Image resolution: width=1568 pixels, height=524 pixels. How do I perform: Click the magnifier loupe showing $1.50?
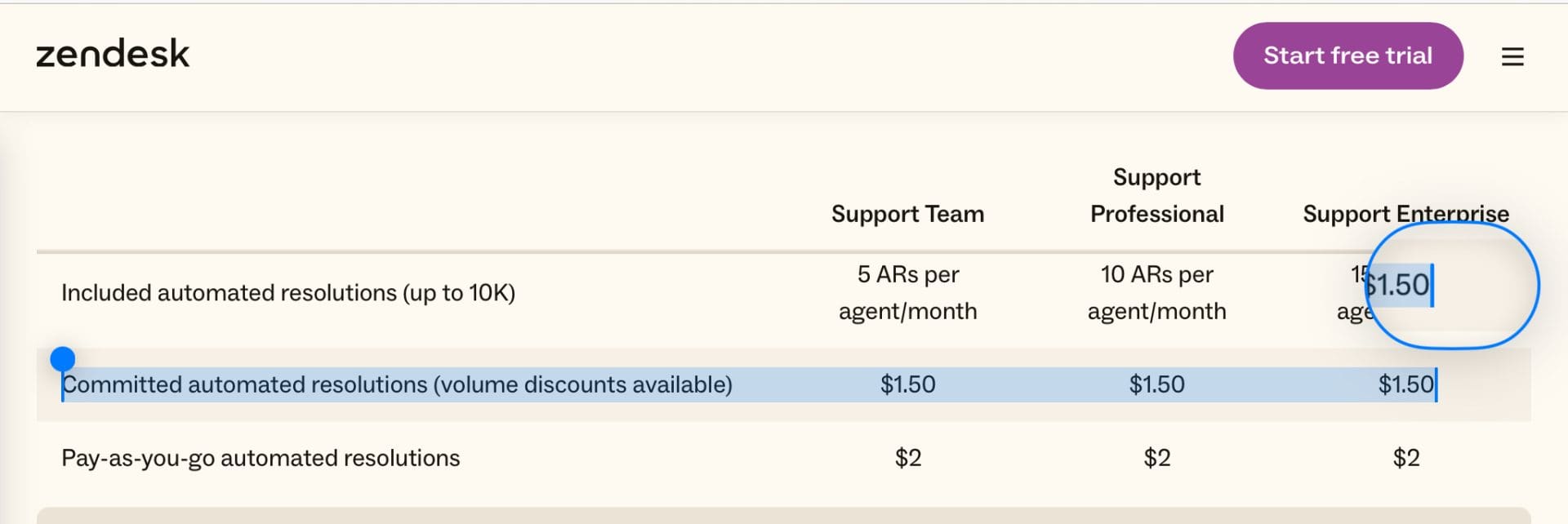click(1453, 286)
